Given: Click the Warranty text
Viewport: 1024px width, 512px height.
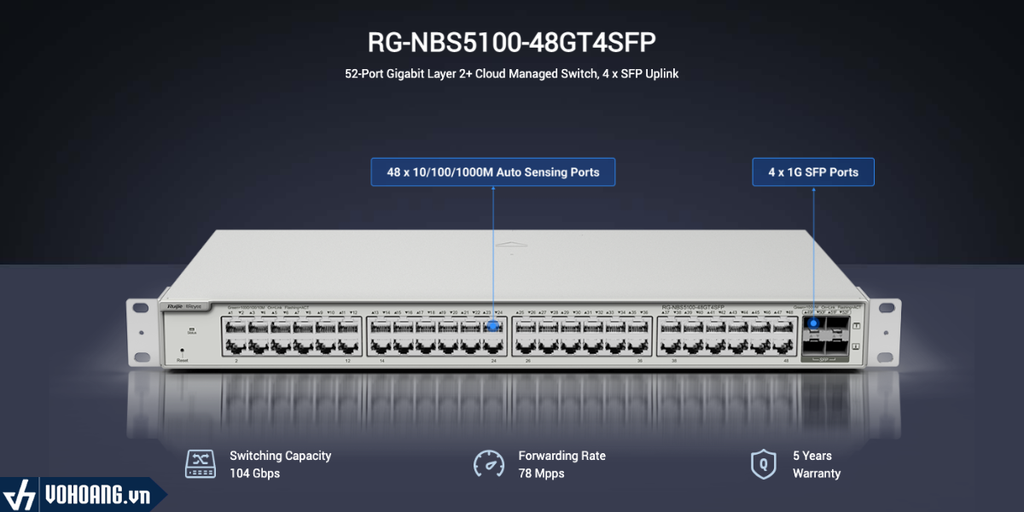Looking at the screenshot, I should click(816, 473).
